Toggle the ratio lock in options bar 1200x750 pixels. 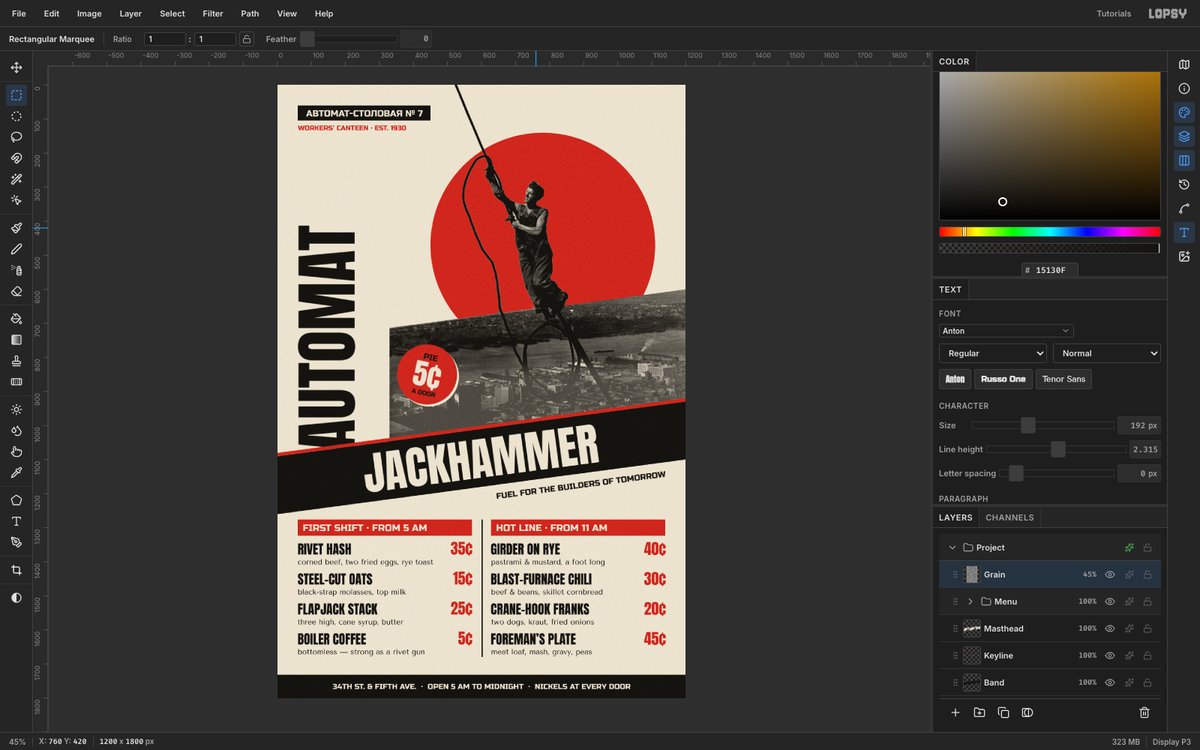tap(246, 39)
